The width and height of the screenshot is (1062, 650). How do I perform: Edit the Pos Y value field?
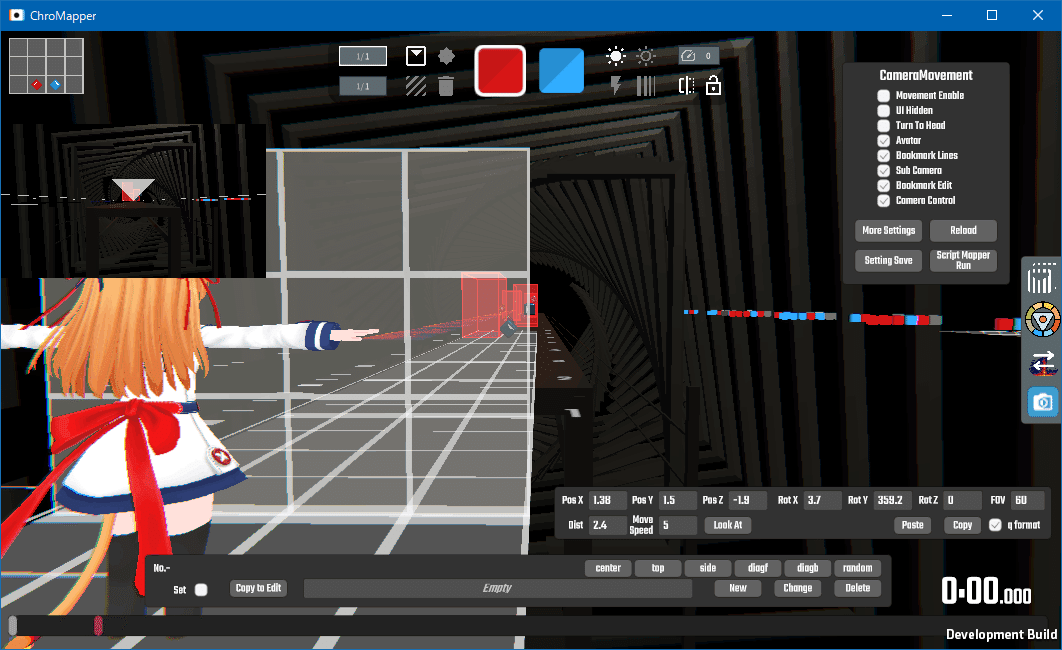(678, 500)
